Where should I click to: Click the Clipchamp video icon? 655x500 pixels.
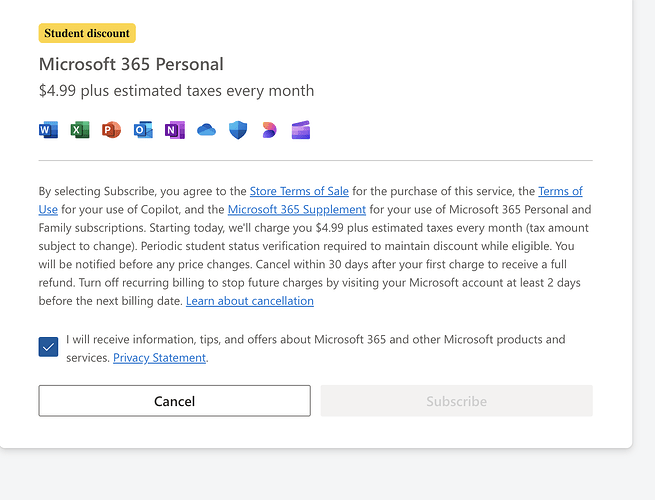point(301,130)
